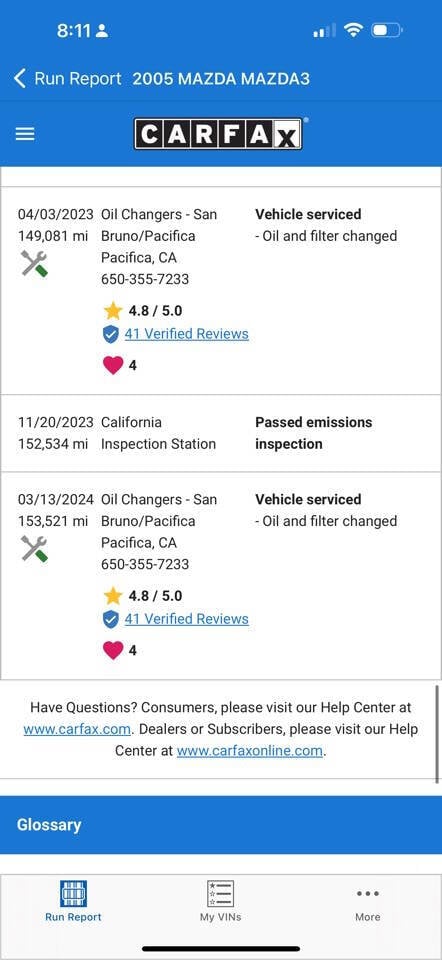Expand the Glossary section

coord(221,825)
